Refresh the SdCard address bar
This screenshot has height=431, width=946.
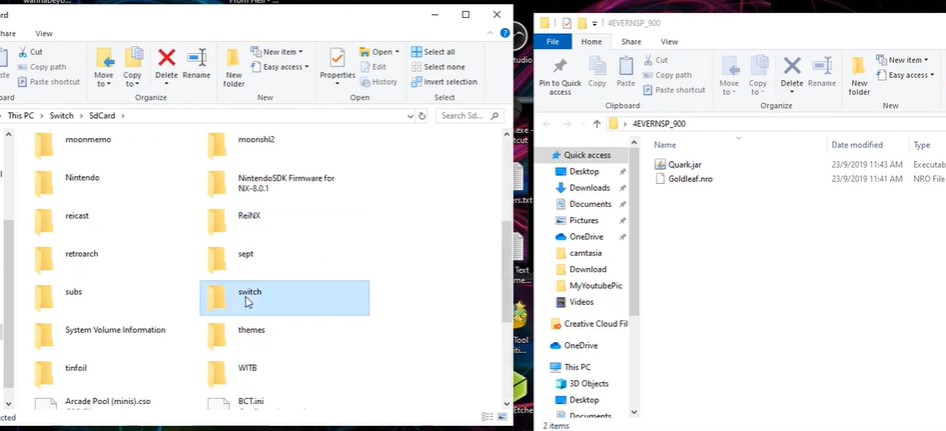click(422, 116)
